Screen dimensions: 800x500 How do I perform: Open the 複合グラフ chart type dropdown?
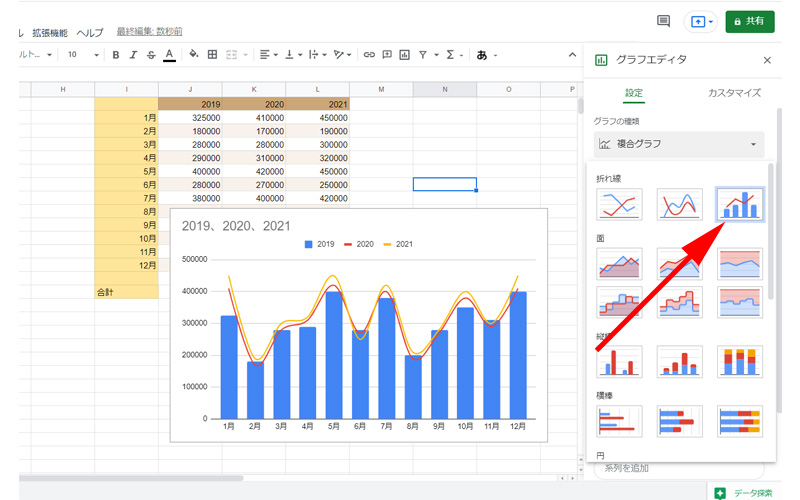(x=679, y=145)
